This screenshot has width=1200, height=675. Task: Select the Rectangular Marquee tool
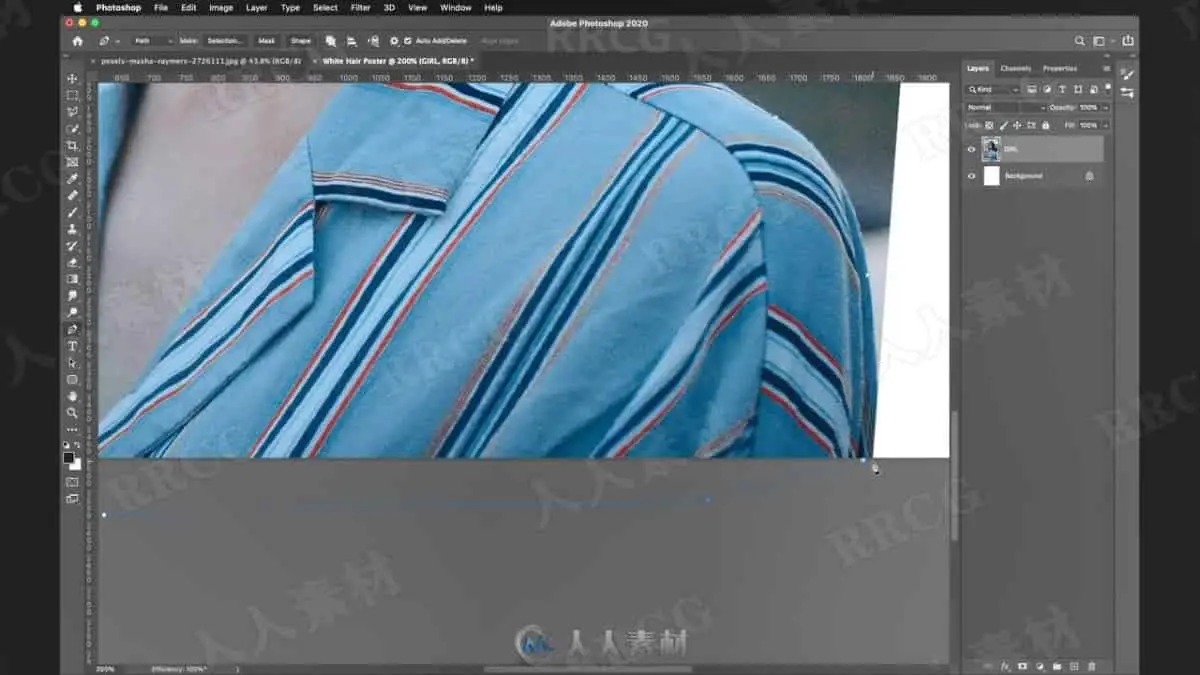[x=72, y=96]
